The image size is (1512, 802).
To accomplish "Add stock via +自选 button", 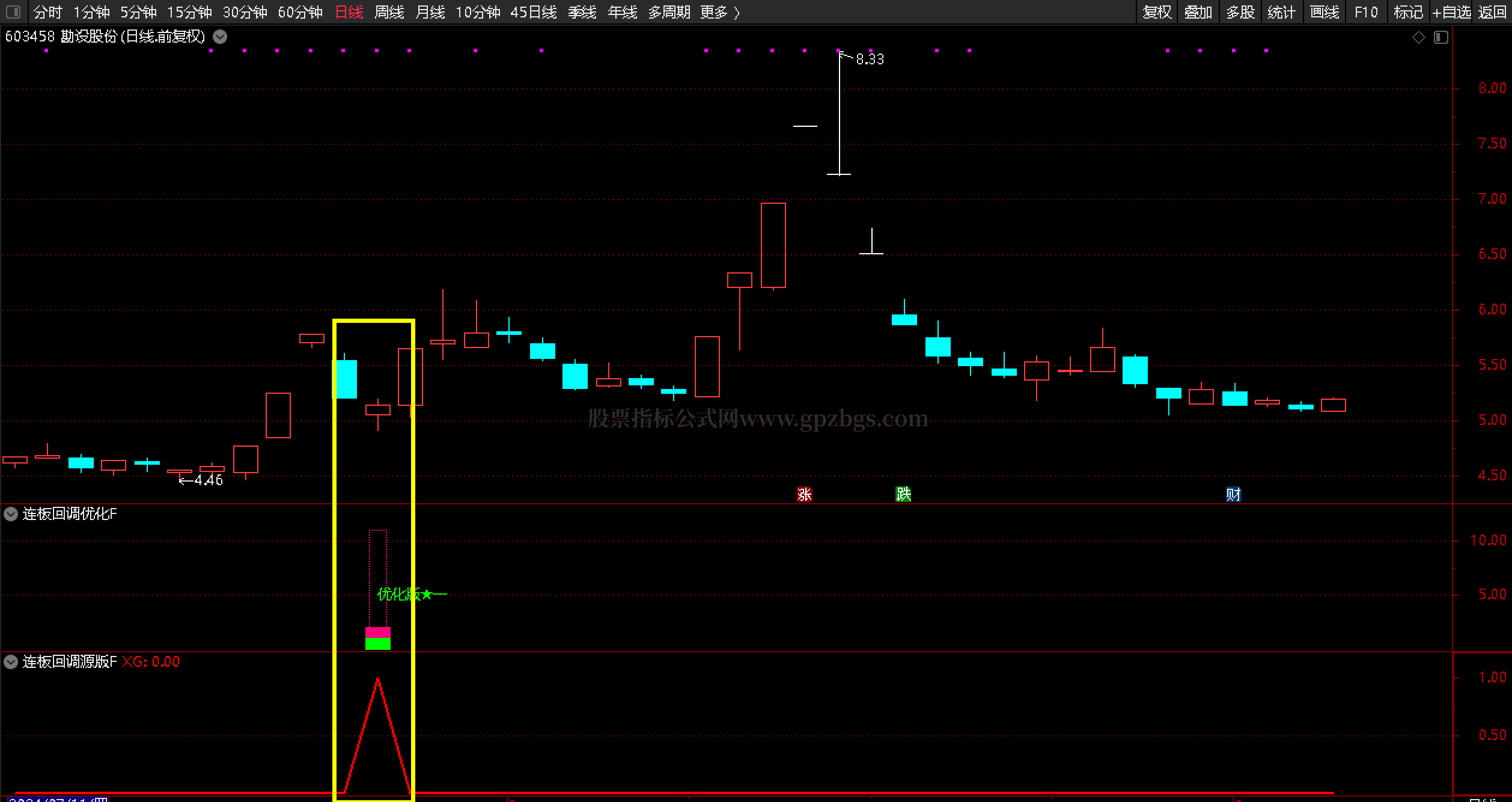I will [x=1451, y=12].
